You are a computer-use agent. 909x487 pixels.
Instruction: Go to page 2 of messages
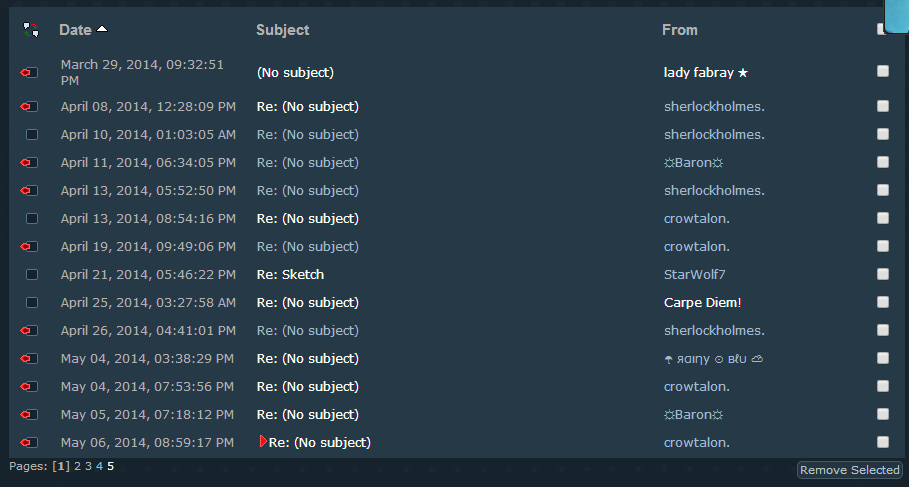[78, 466]
